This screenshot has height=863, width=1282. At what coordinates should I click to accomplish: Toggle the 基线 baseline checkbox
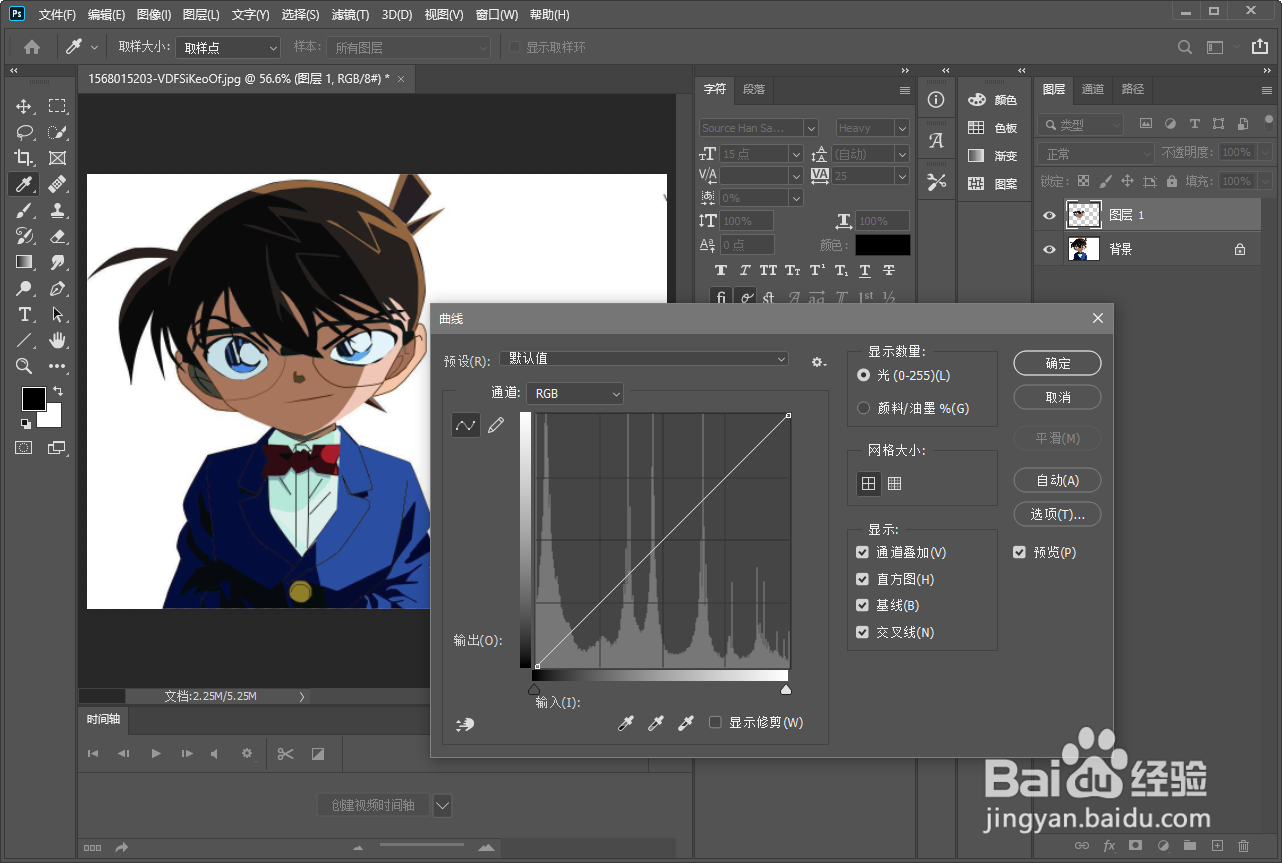863,605
